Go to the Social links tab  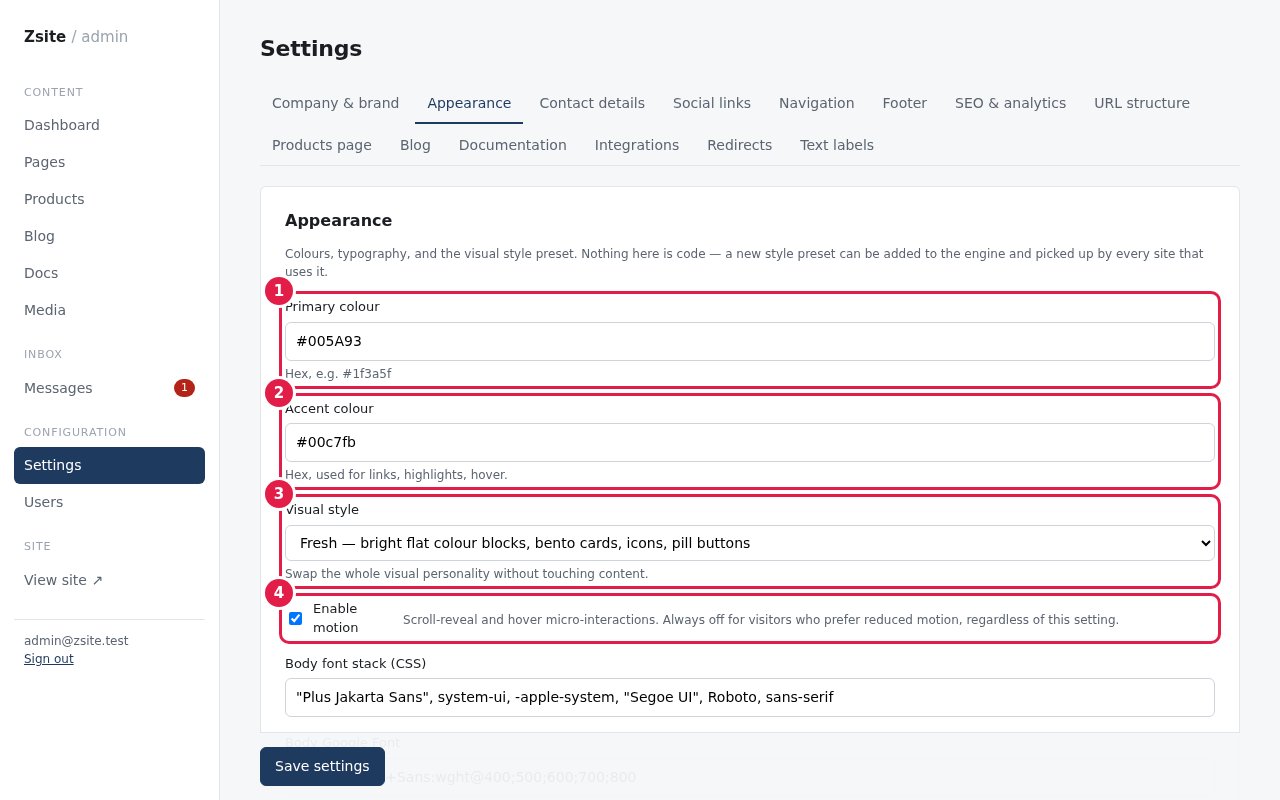point(712,103)
